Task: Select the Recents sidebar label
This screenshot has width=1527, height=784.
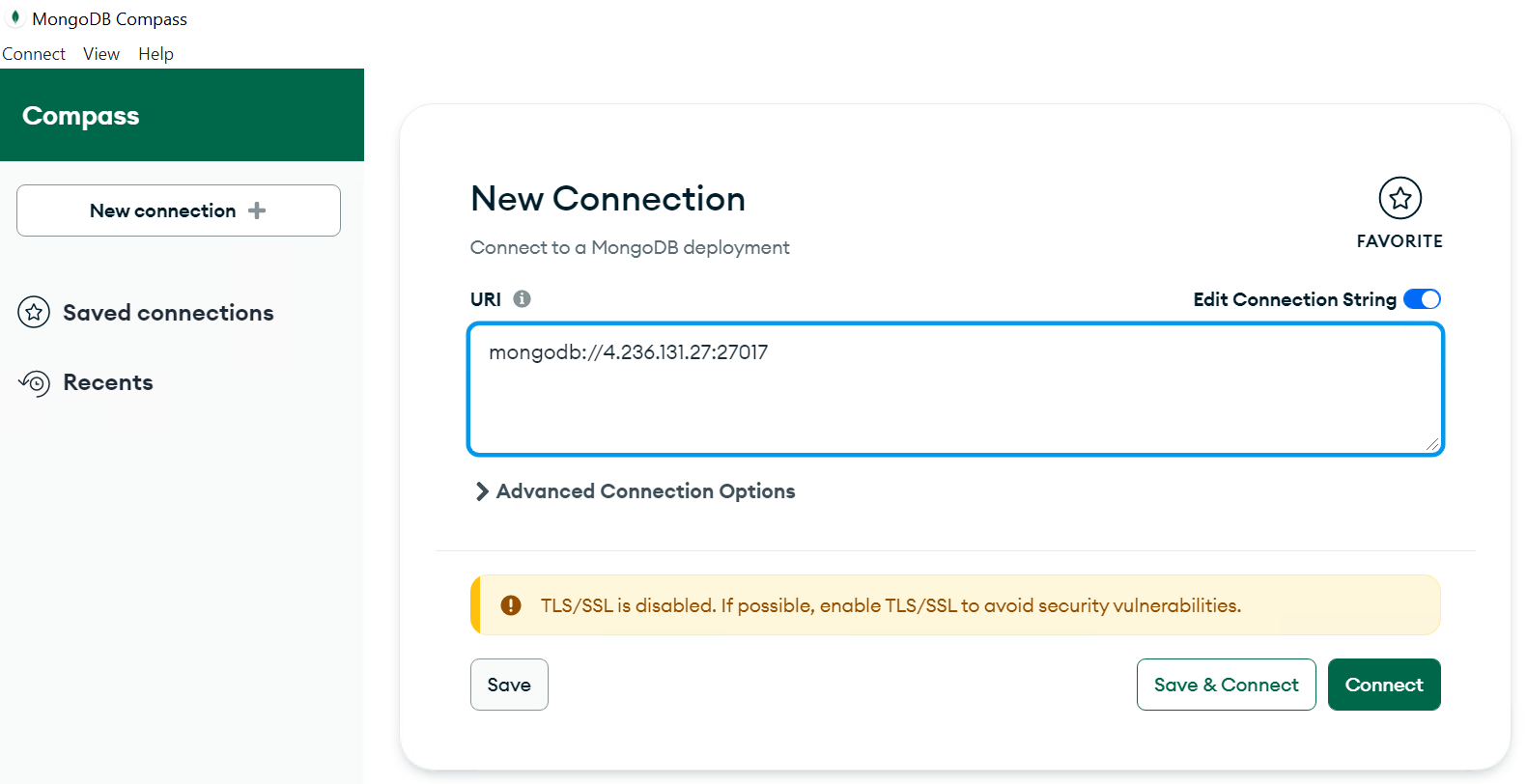Action: [x=108, y=382]
